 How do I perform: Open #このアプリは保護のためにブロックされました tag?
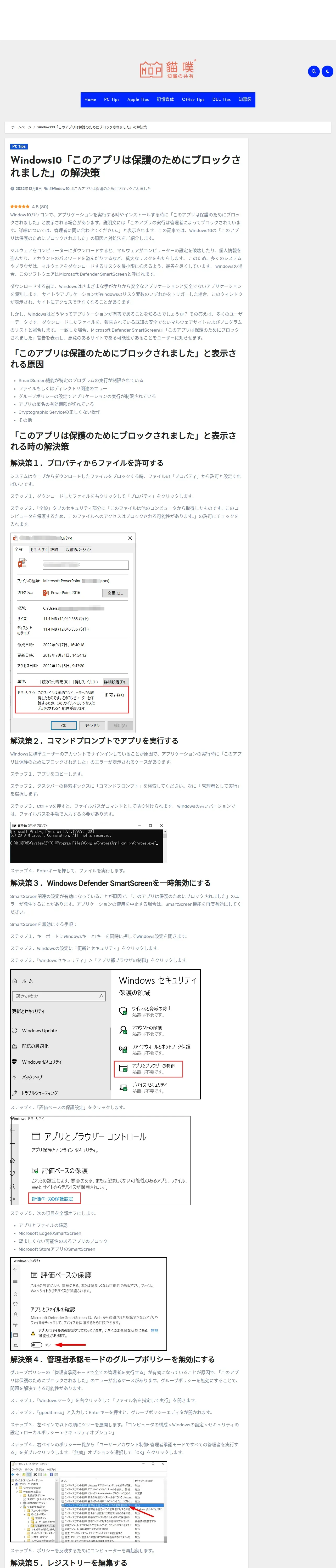point(111,189)
